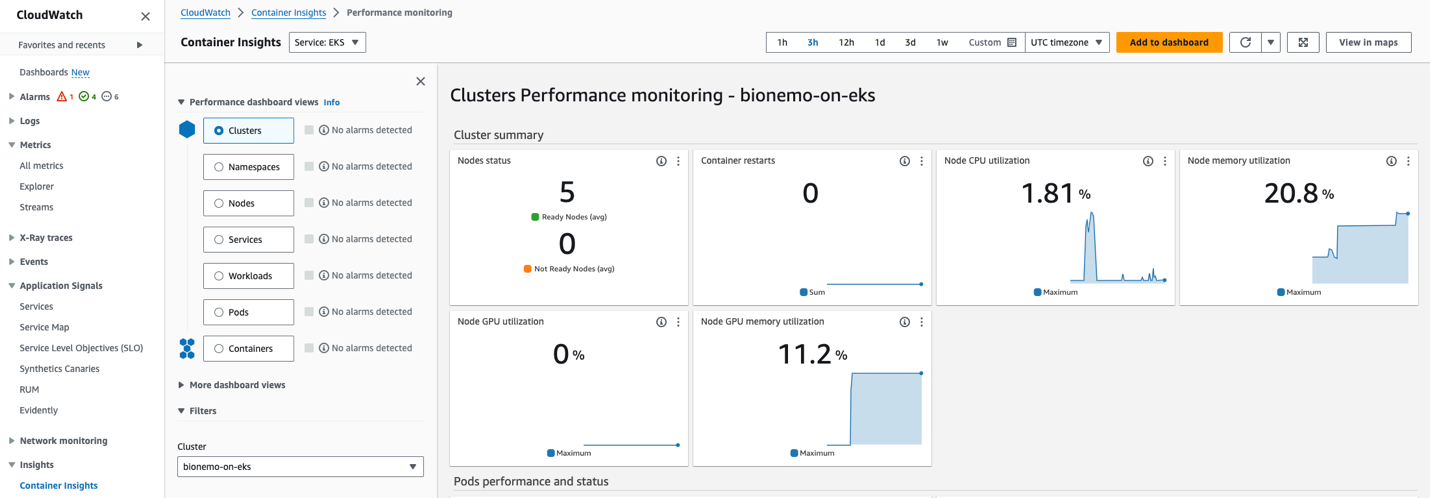Open Nodes status widget actions menu
Screen dimensions: 1430x498
pyautogui.click(x=678, y=161)
